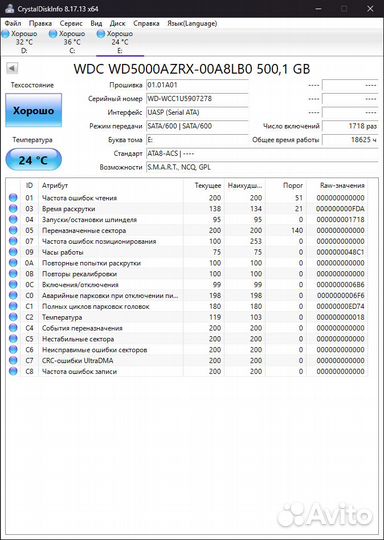Screen dimensions: 384x540
Task: Click status icon for Переназначенные сектора
Action: pyautogui.click(x=13, y=230)
